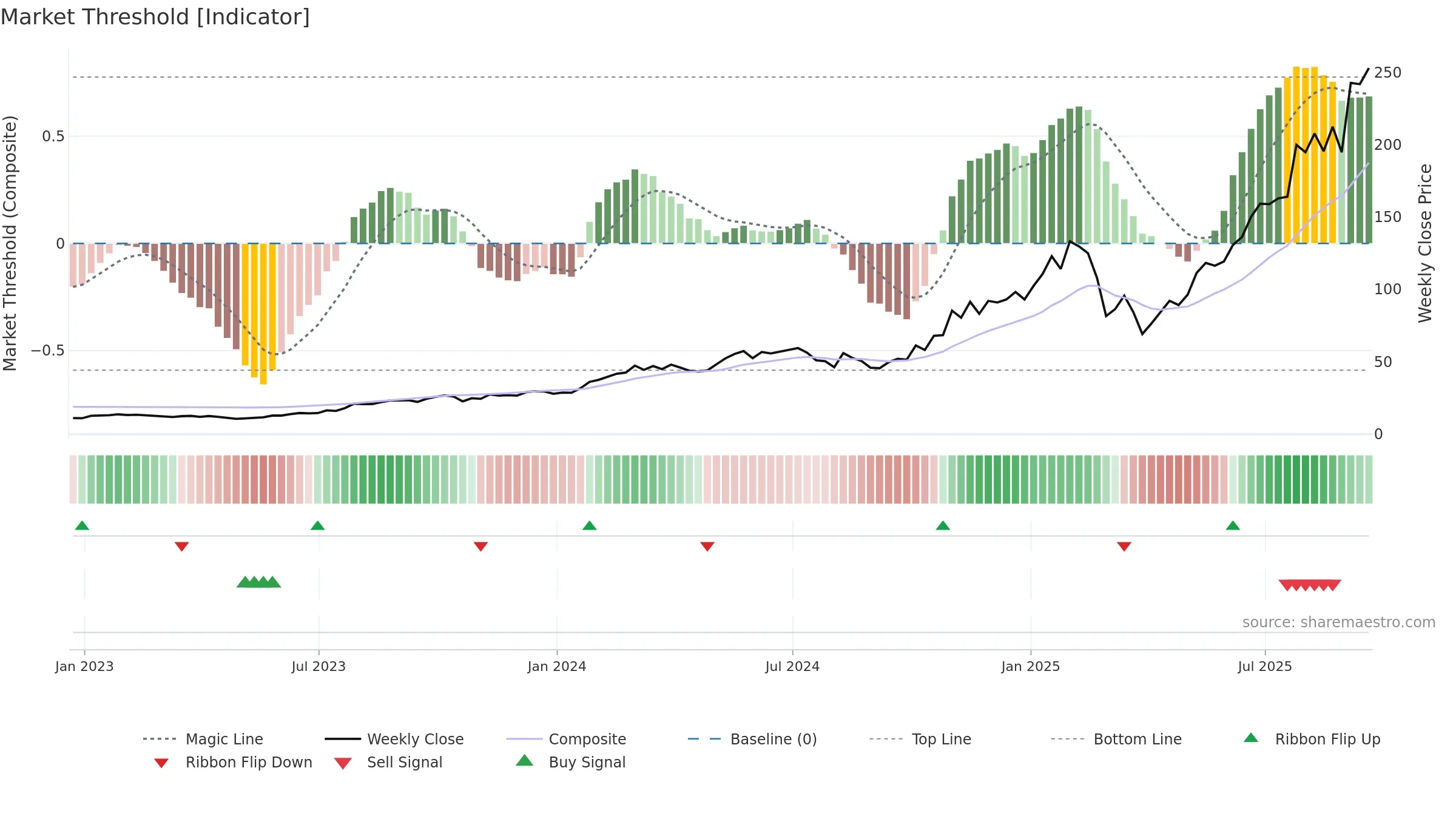The width and height of the screenshot is (1456, 819).
Task: Click the ribbon flip up marker at Jan 2023
Action: click(82, 525)
